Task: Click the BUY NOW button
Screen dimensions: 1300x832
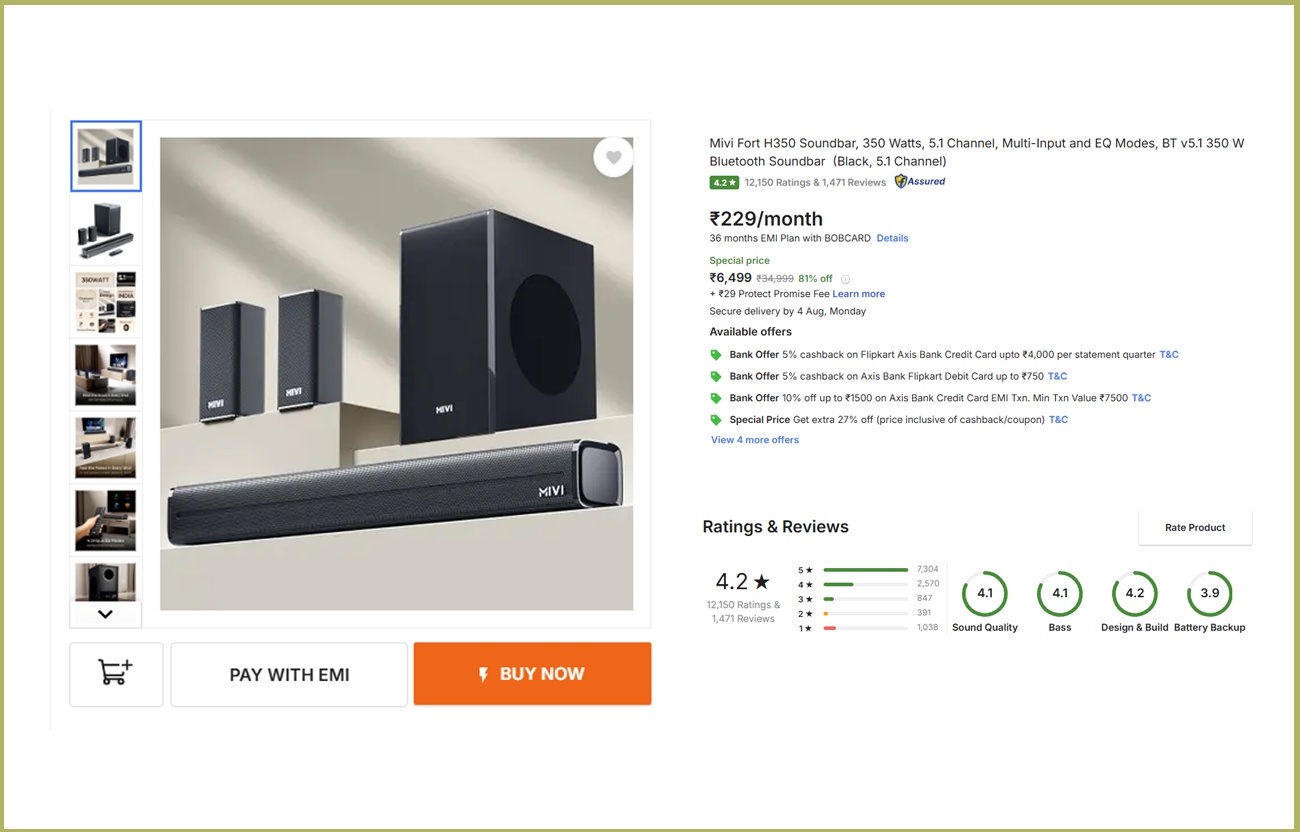Action: point(532,674)
